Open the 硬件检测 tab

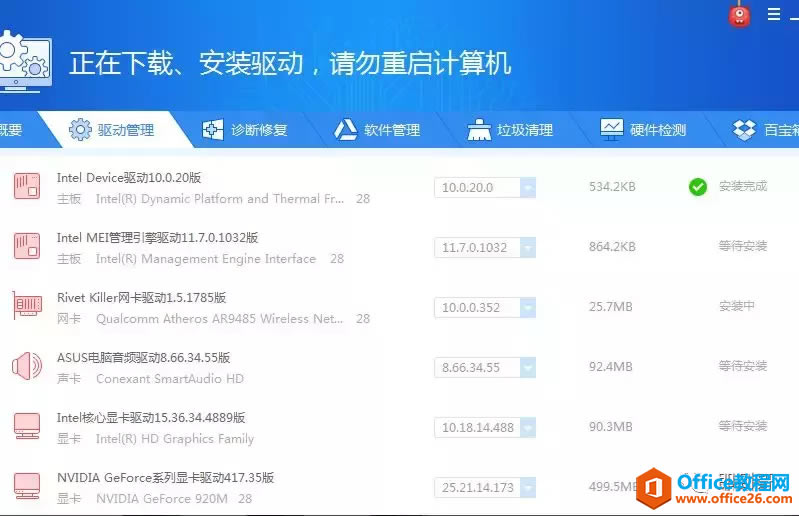coord(643,130)
